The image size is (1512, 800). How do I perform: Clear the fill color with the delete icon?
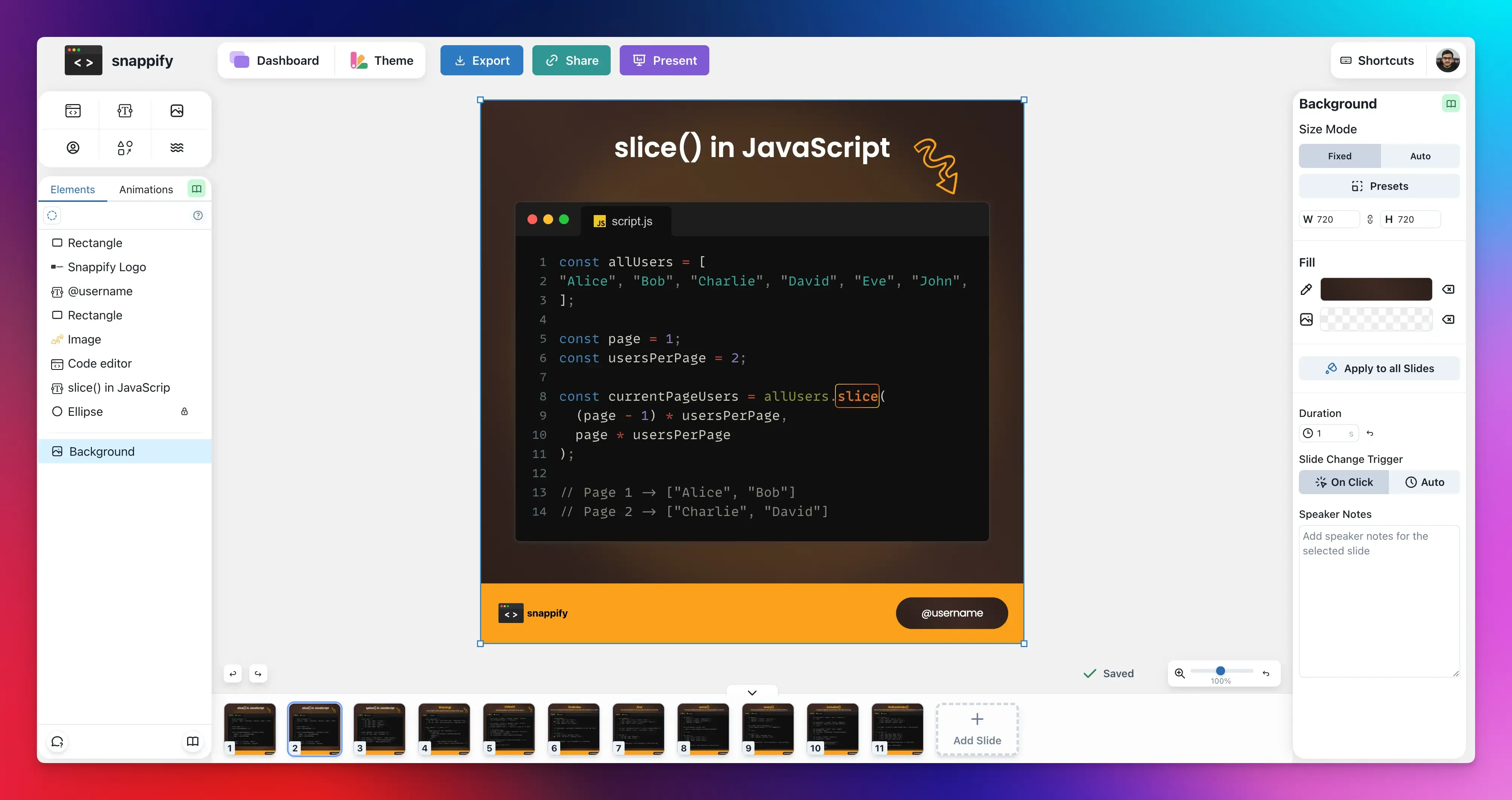click(1448, 289)
